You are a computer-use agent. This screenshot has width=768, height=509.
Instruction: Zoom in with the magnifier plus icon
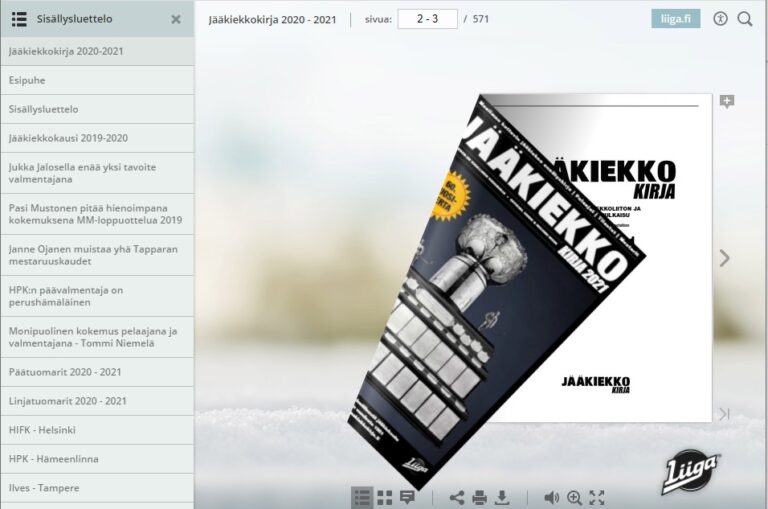[x=574, y=498]
